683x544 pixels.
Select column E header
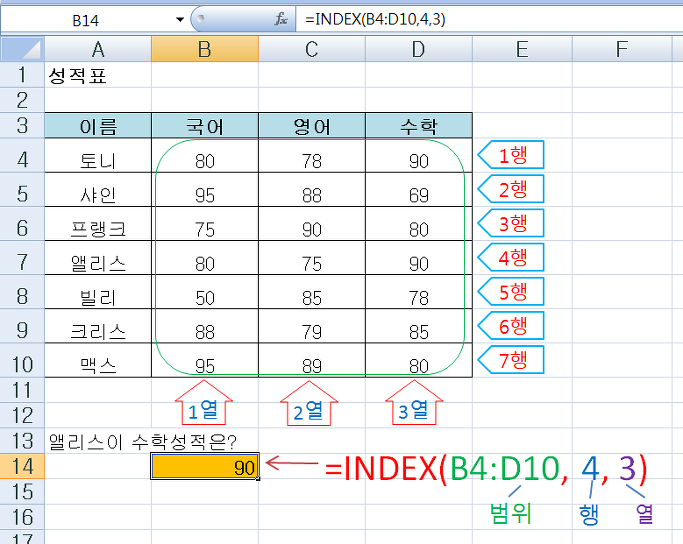point(522,49)
